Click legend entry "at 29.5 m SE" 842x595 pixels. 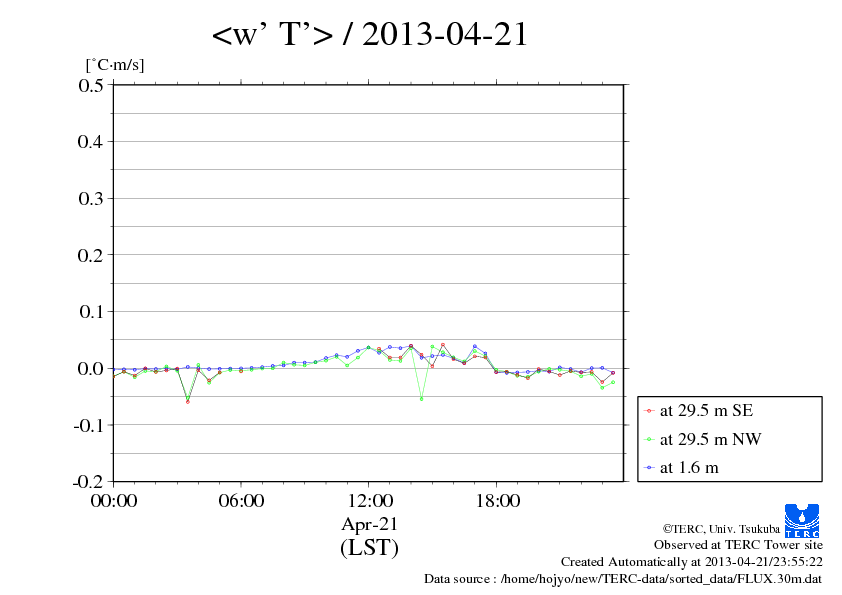click(706, 411)
